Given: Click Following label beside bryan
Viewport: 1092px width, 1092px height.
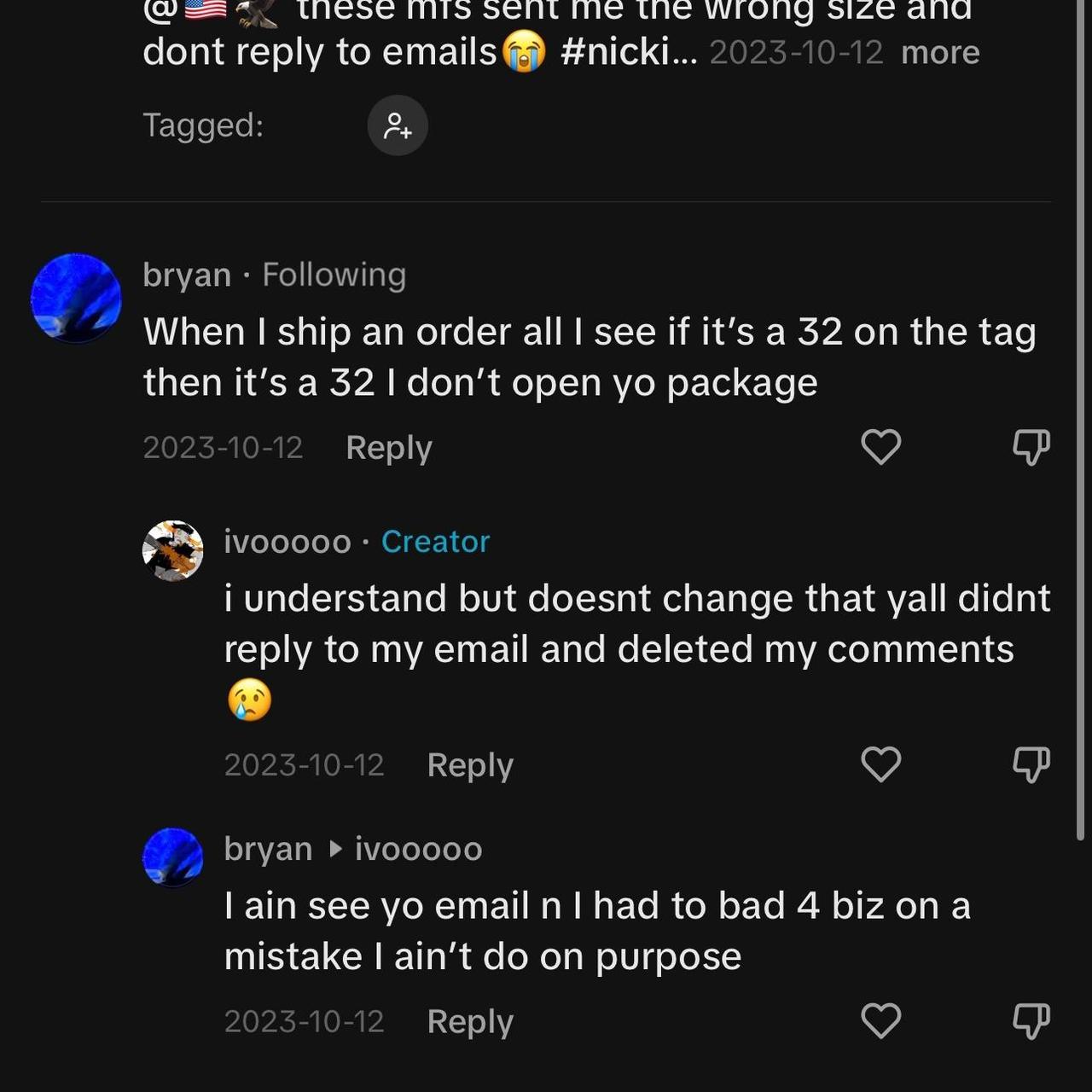Looking at the screenshot, I should click(x=334, y=275).
